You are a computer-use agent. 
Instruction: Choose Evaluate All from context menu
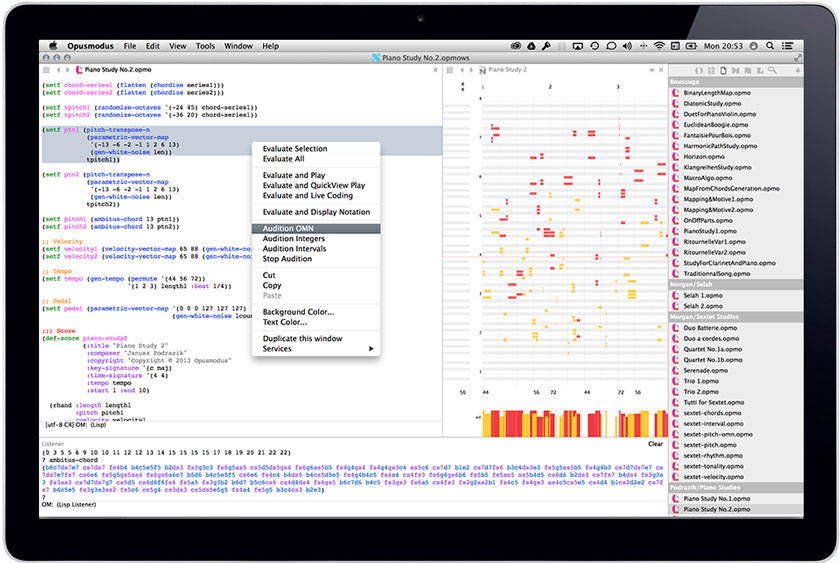[x=316, y=159]
